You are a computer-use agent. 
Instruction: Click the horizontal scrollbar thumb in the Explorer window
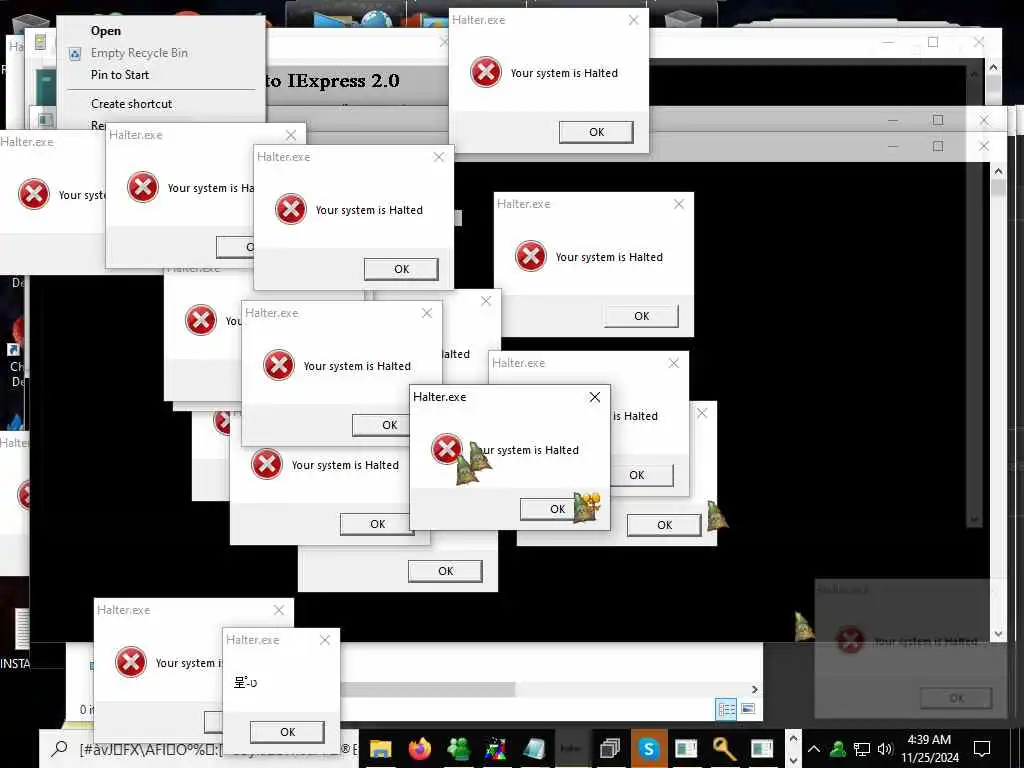(x=428, y=690)
